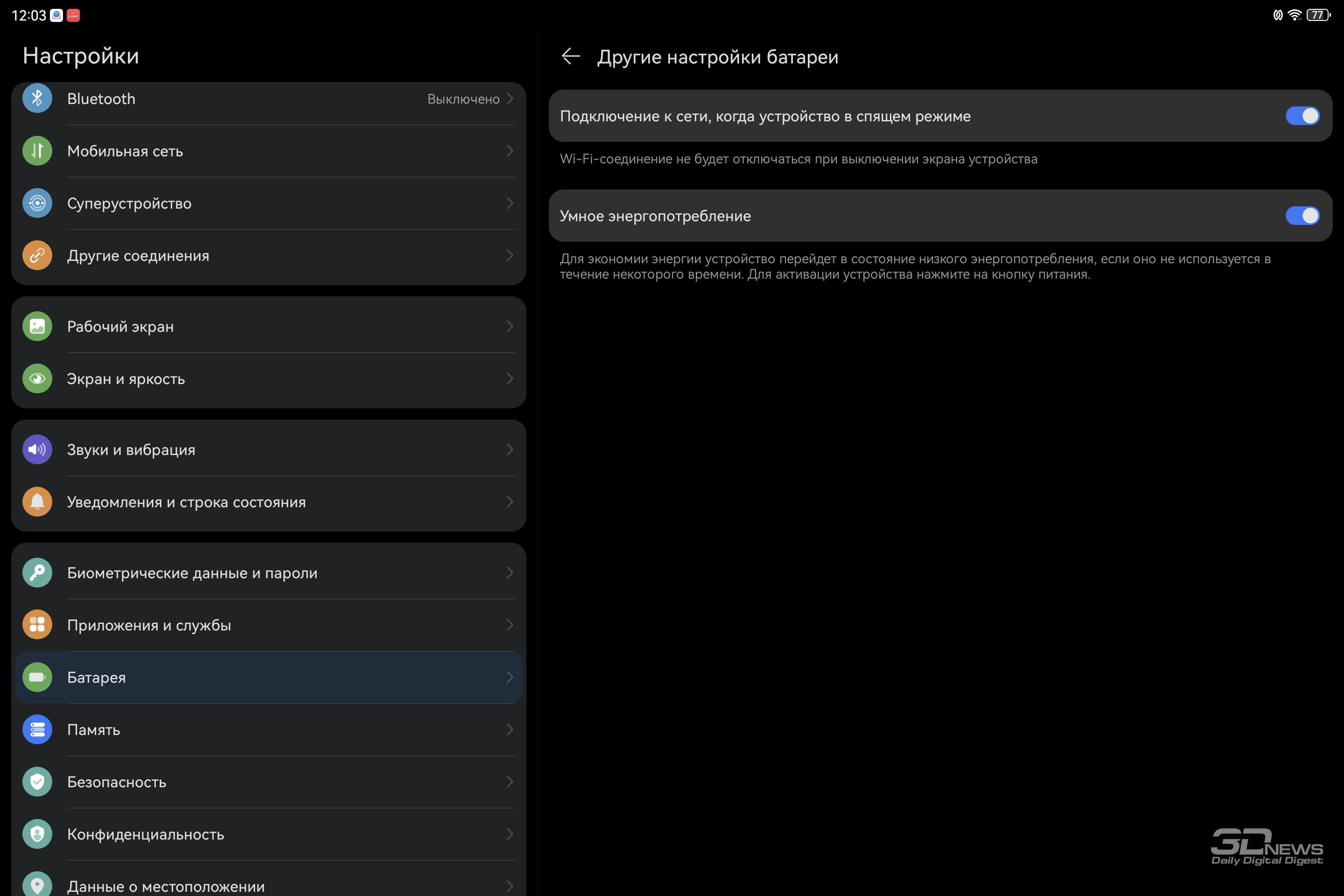Disable network connection in sleep mode toggle
This screenshot has height=896, width=1344.
(x=1302, y=115)
